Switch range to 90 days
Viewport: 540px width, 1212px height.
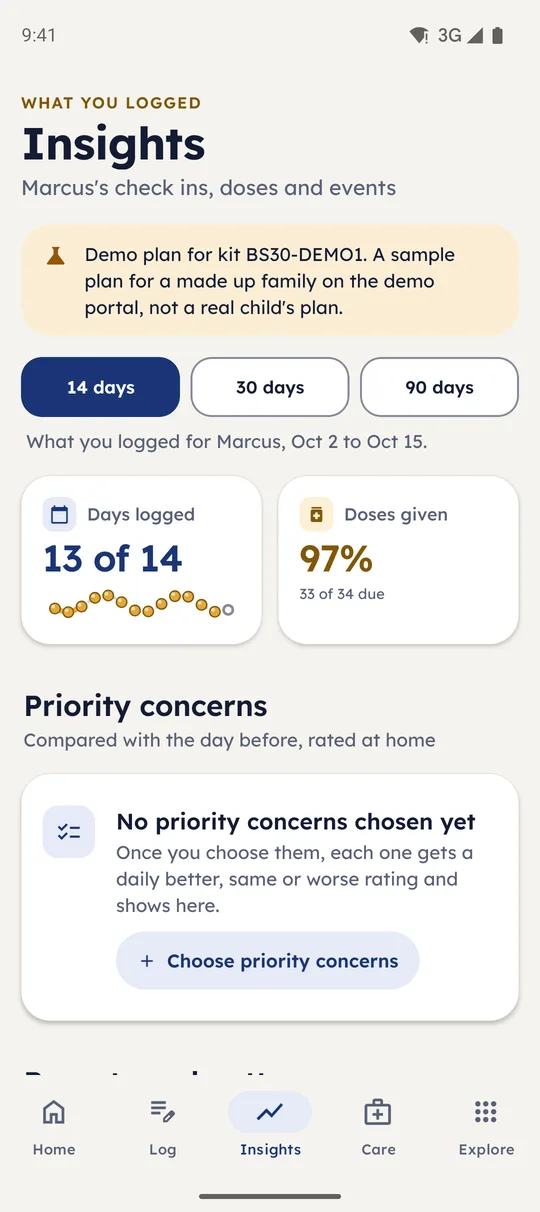(x=439, y=387)
